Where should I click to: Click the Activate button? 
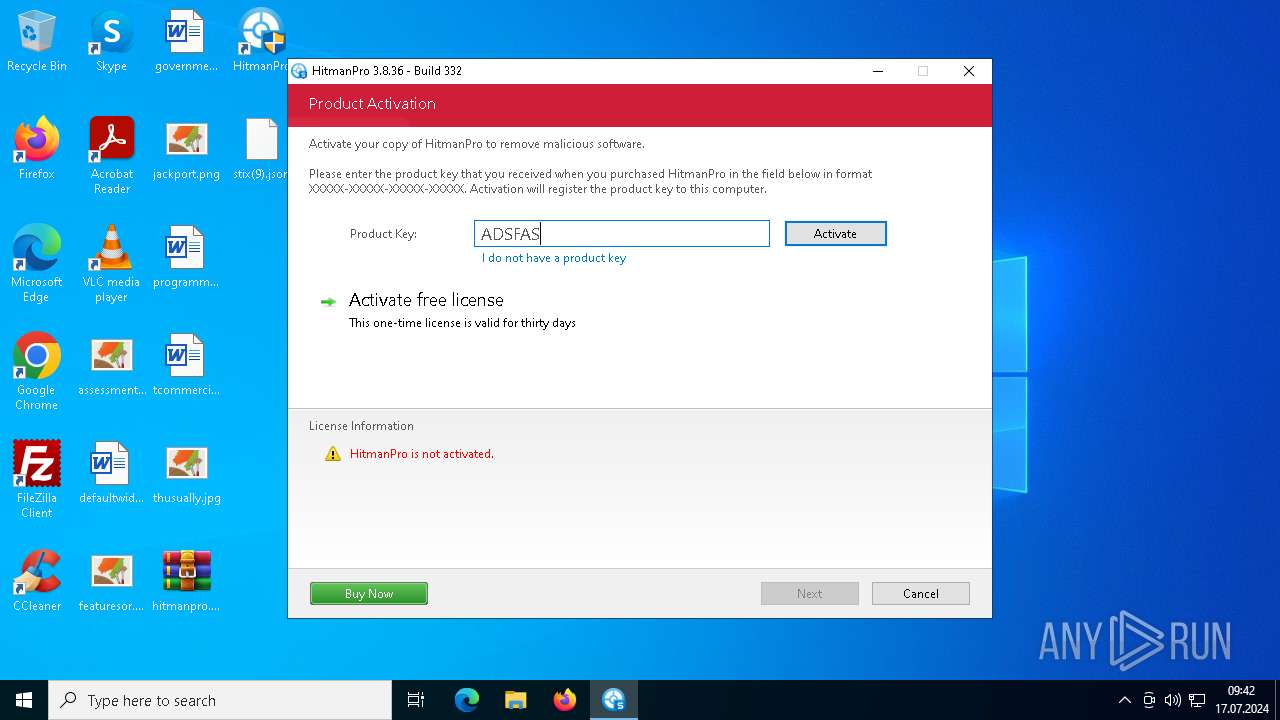click(835, 233)
